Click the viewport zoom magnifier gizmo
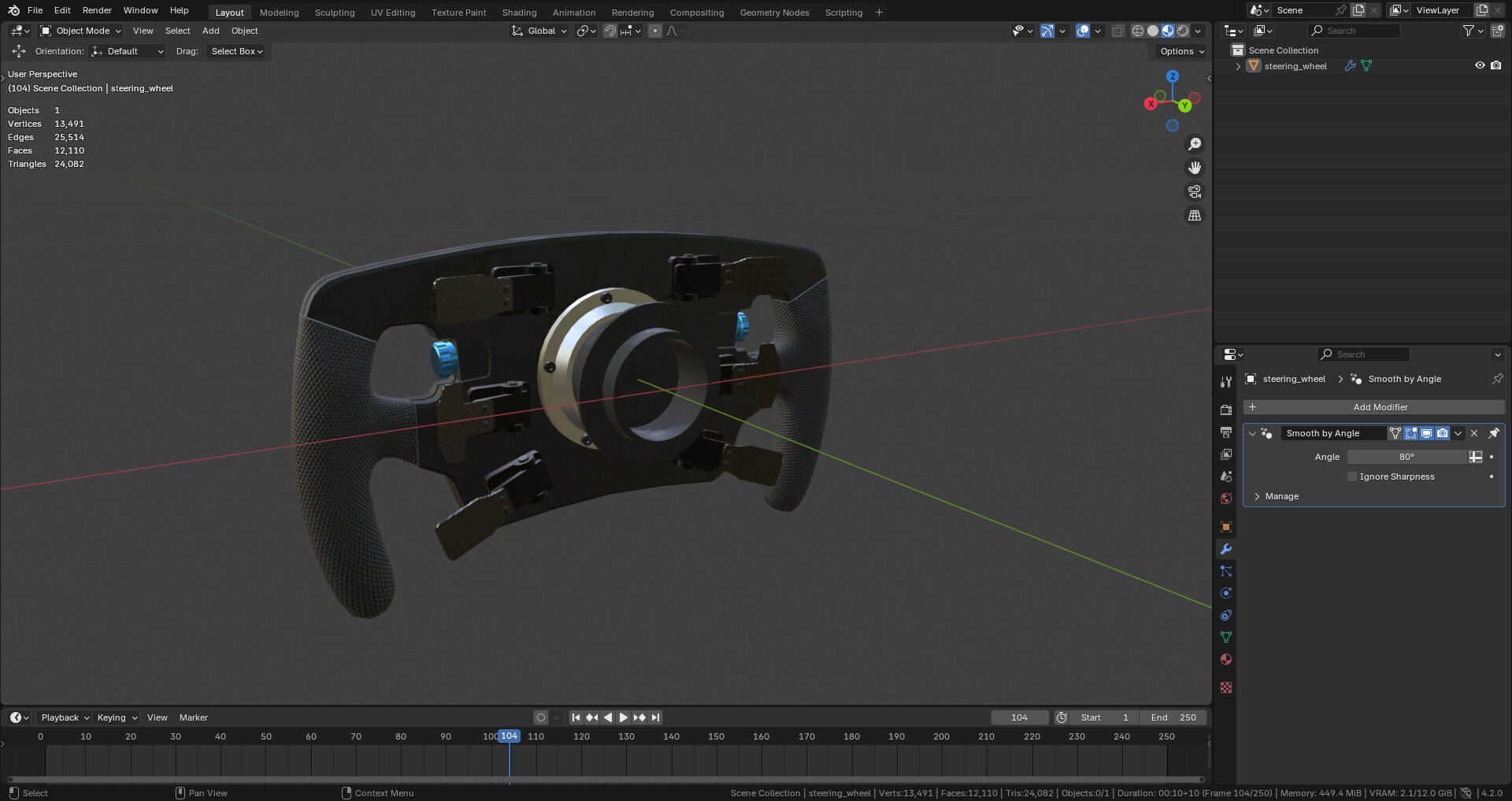1512x801 pixels. tap(1195, 144)
